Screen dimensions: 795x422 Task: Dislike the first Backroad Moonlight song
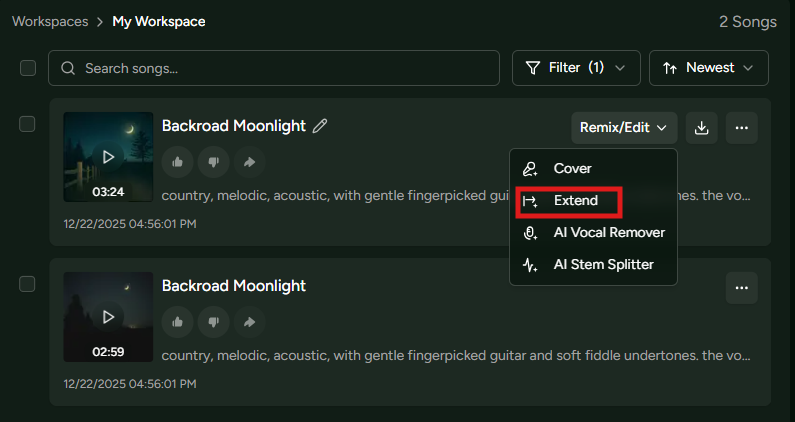pos(213,161)
